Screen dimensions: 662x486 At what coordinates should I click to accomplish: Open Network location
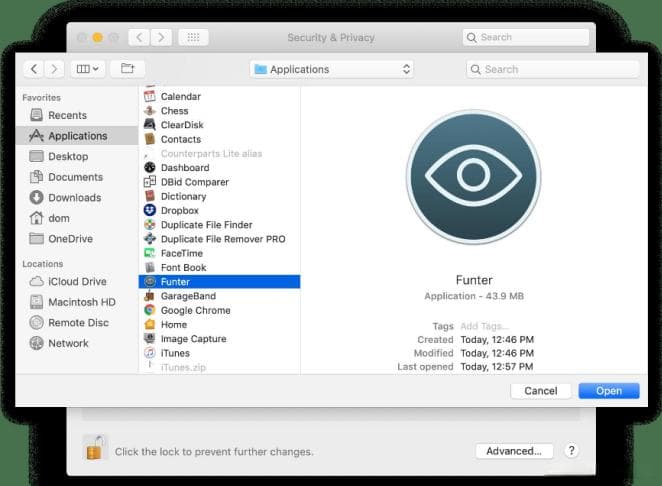(x=77, y=343)
